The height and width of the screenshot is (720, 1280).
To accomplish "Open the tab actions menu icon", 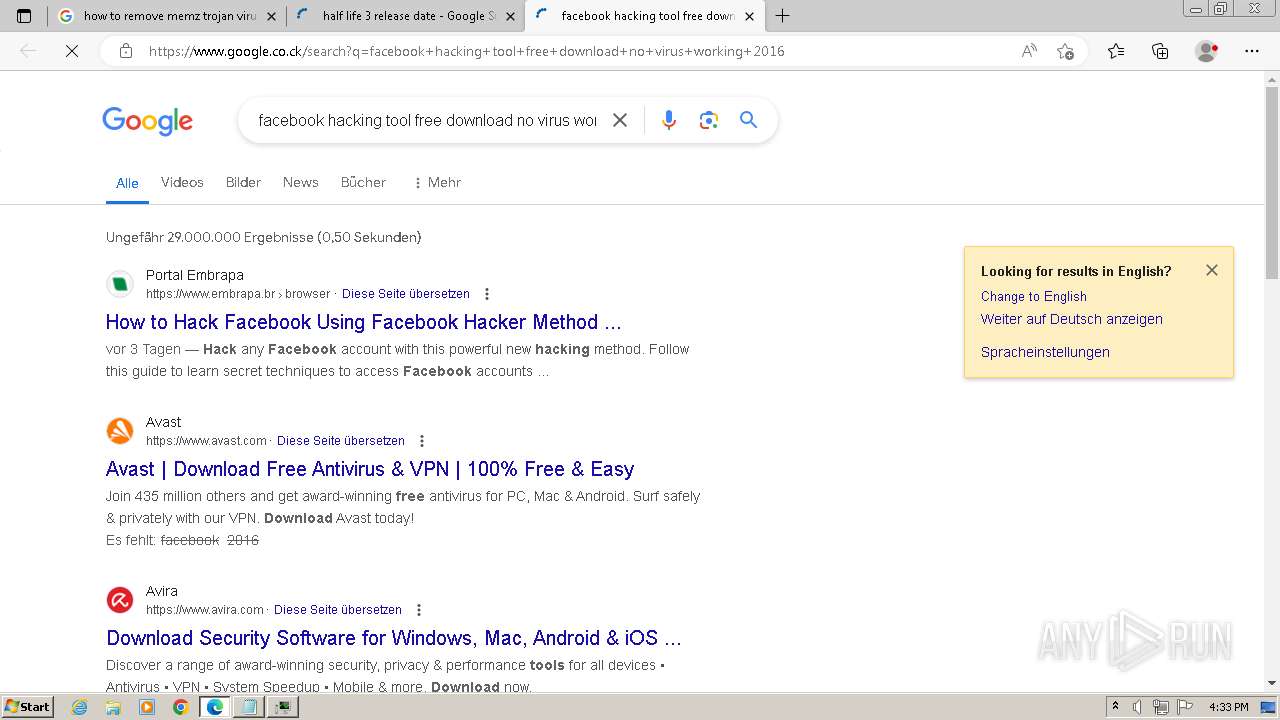I will click(24, 16).
